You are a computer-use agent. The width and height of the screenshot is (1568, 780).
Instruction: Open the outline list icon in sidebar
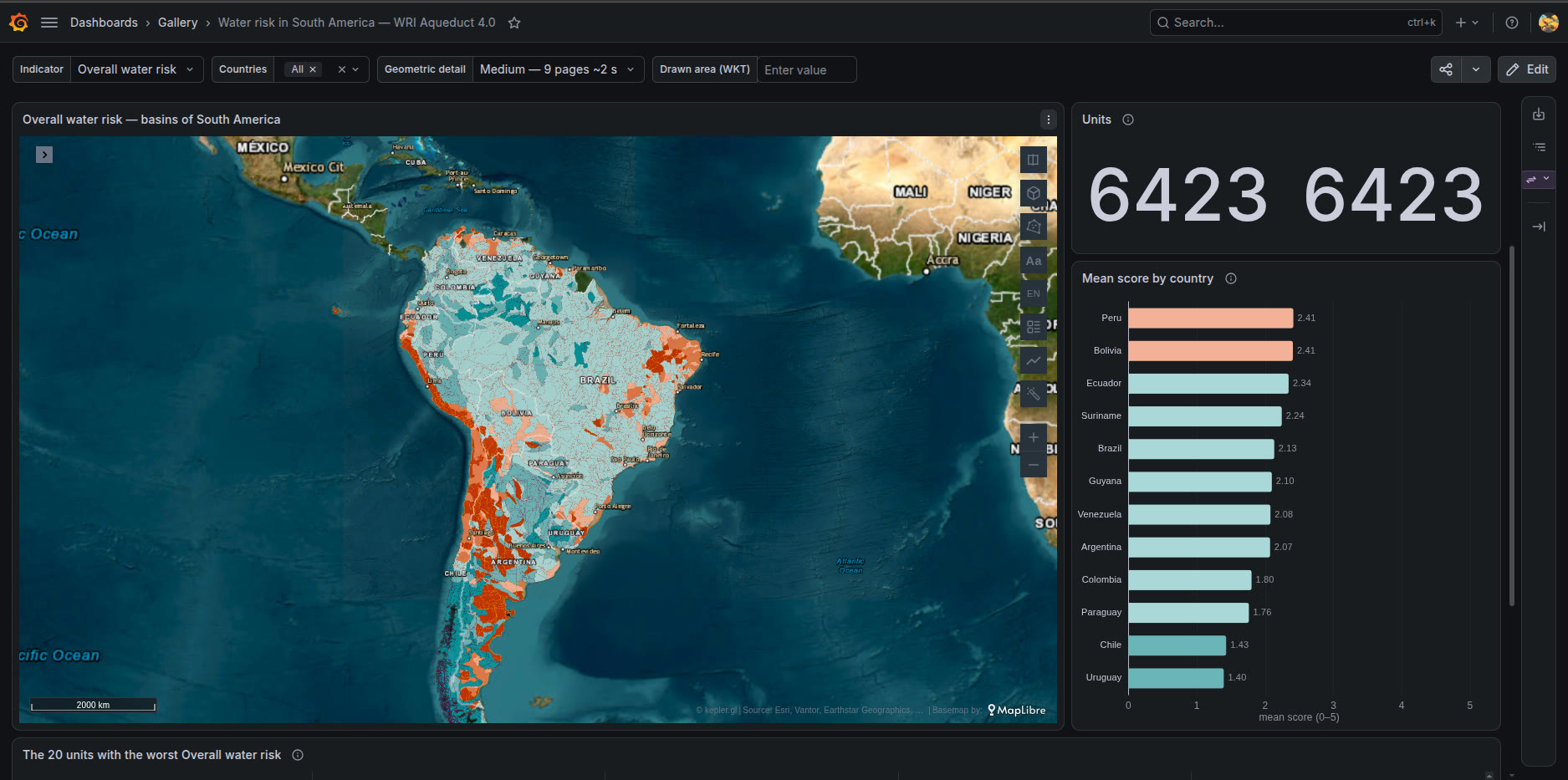pos(1539,147)
